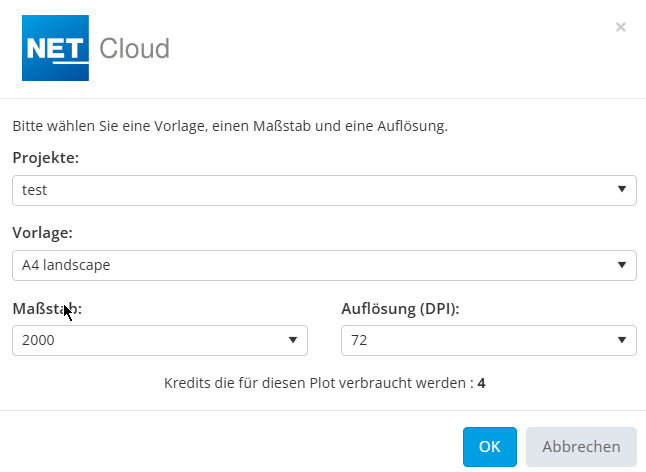Click the arrow of the Auflösung combo box
Screen dimensions: 646x472
click(622, 341)
